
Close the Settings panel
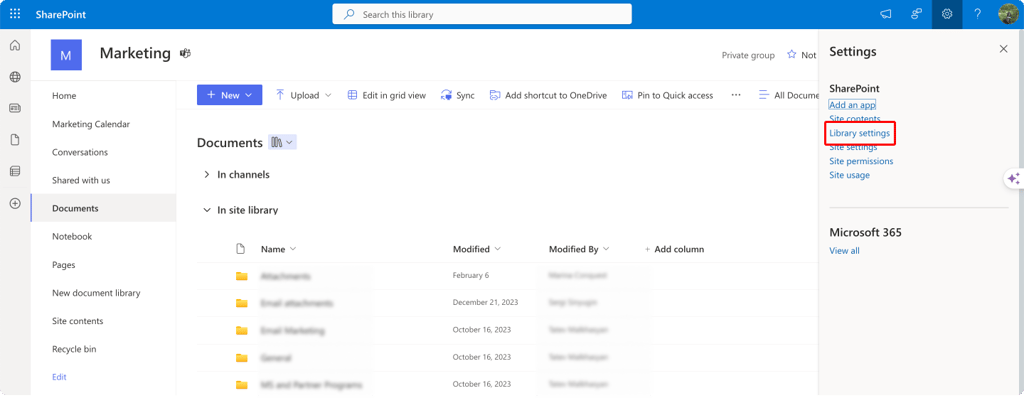(1003, 49)
